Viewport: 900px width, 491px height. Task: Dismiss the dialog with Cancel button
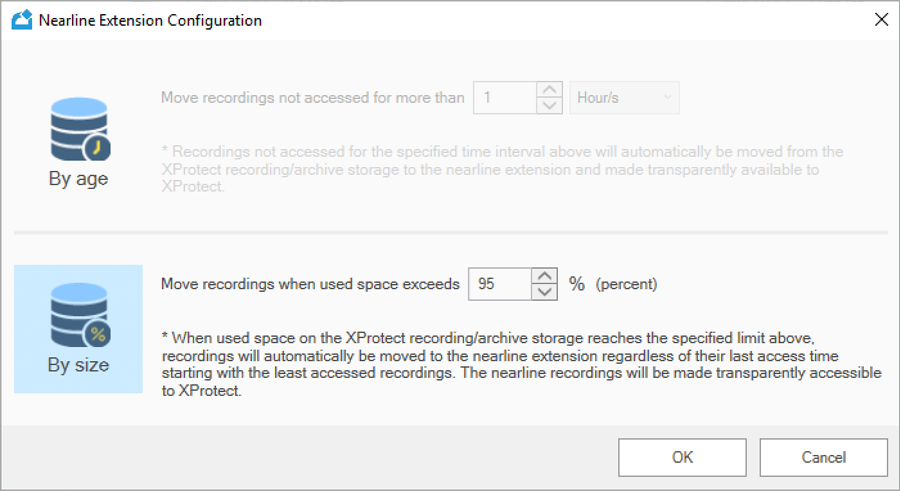pyautogui.click(x=824, y=458)
